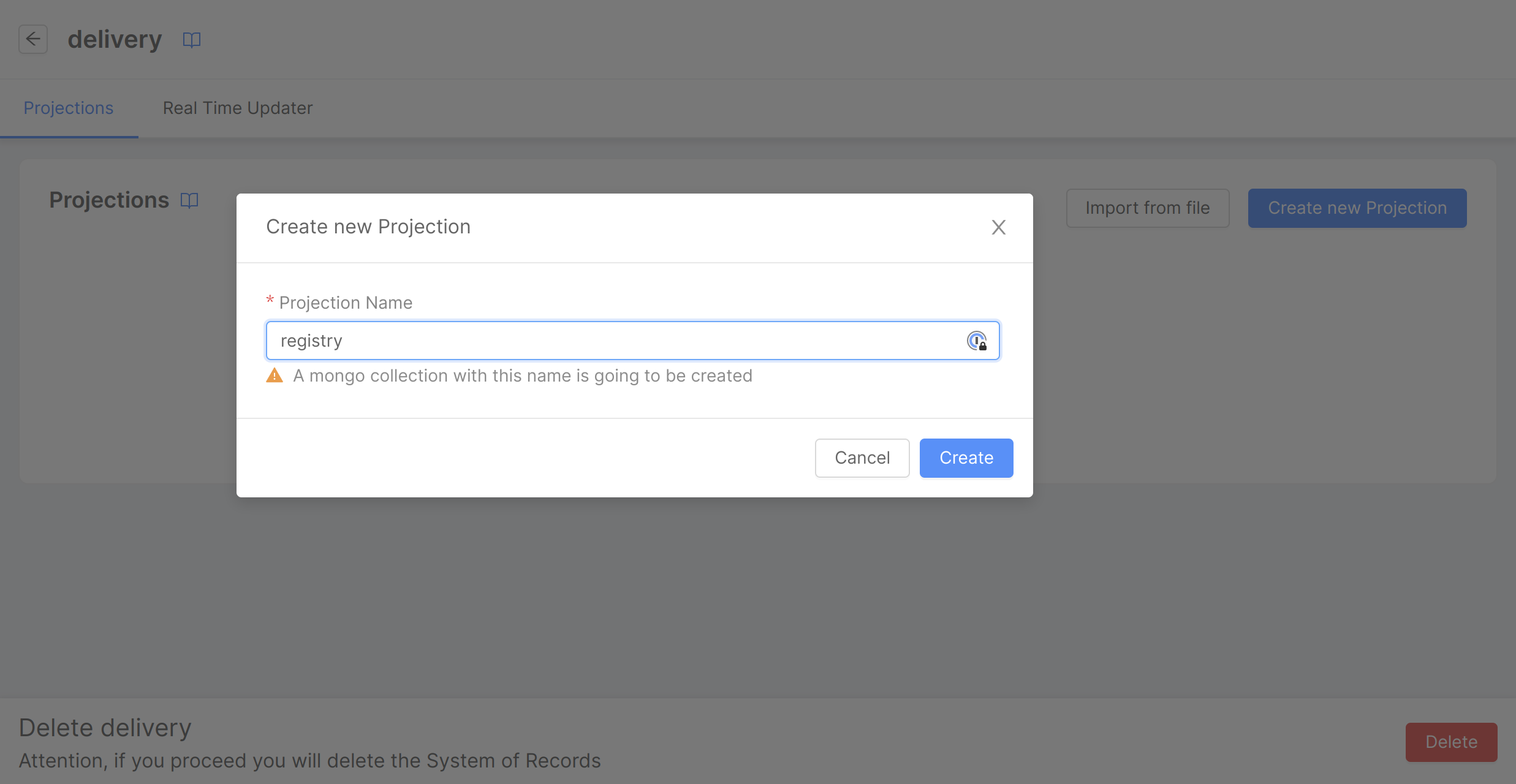The image size is (1516, 784).
Task: Click the delivery page title
Action: pos(115,39)
